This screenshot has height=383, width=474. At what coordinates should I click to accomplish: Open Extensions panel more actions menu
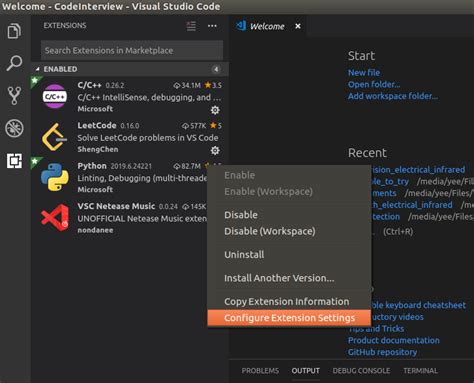point(212,26)
